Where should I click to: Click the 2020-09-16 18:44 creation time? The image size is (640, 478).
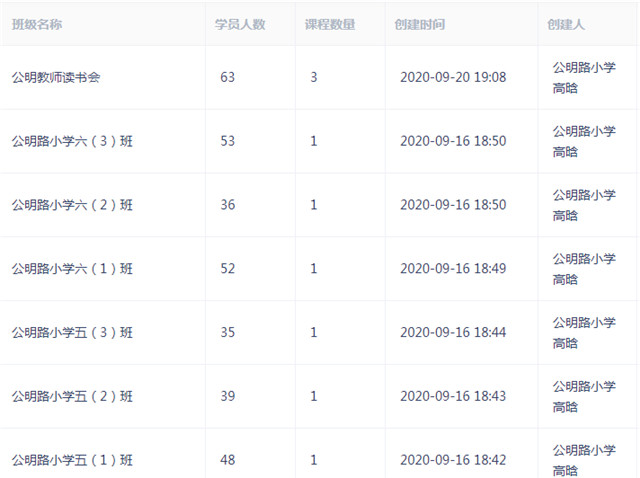[453, 332]
